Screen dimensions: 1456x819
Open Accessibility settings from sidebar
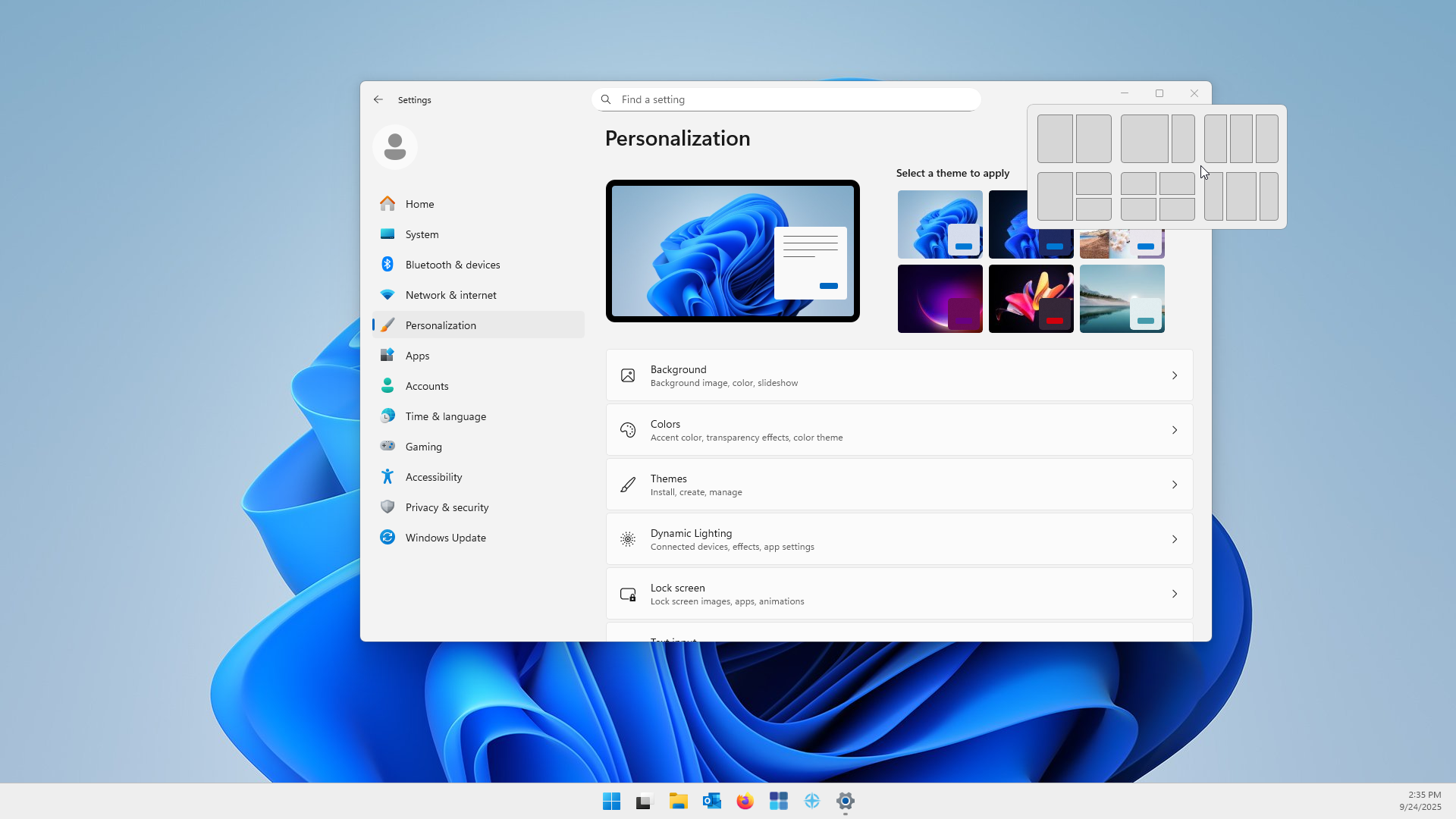click(x=433, y=477)
